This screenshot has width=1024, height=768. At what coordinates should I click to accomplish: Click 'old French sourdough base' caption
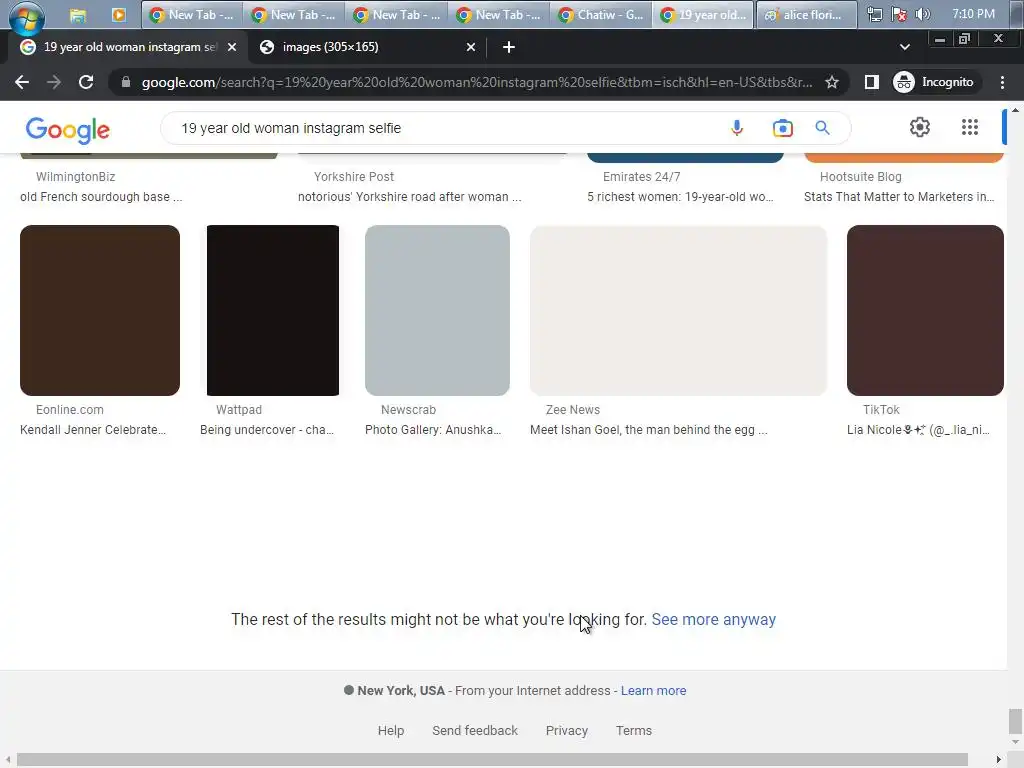pos(101,197)
